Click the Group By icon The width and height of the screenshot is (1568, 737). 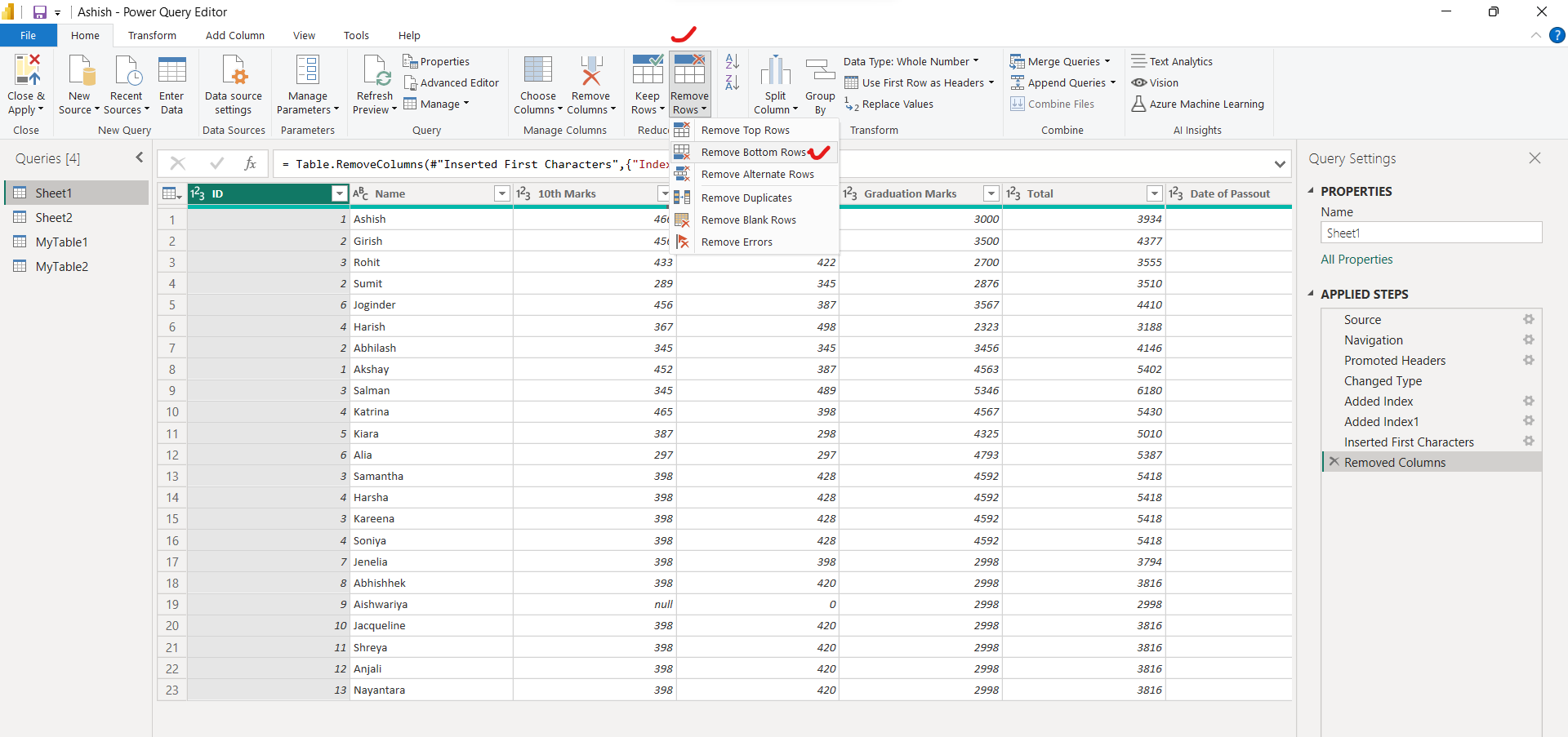820,71
